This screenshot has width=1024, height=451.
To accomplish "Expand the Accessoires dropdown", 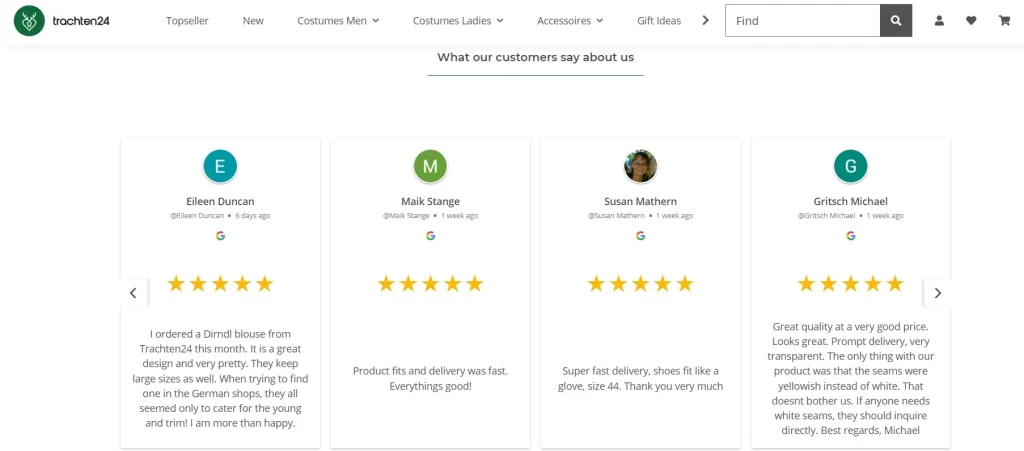I will tap(570, 21).
